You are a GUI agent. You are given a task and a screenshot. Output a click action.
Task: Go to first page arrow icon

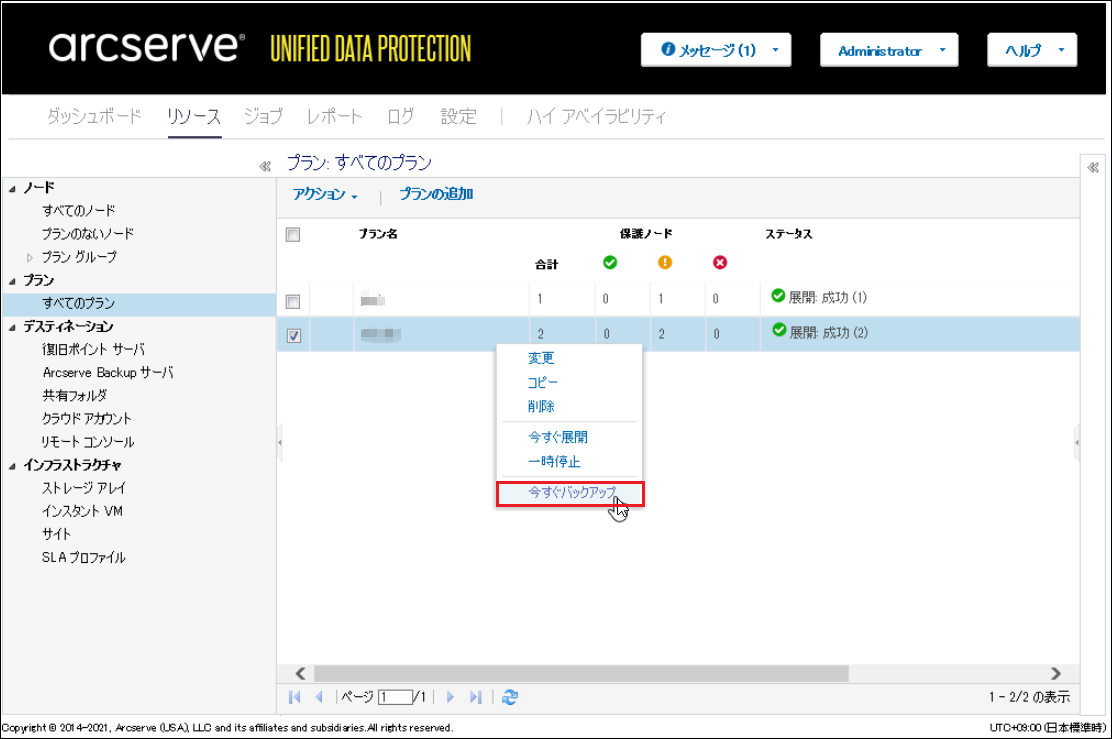click(294, 697)
